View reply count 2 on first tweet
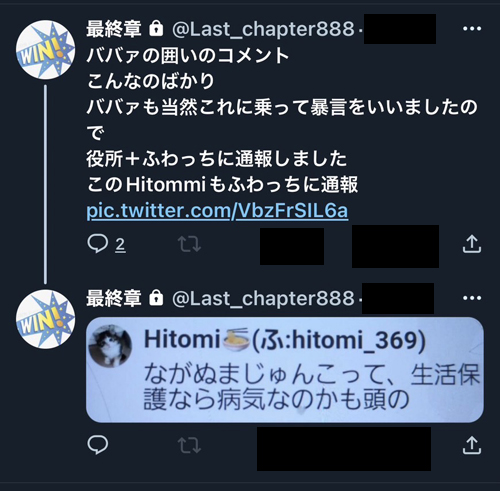 tap(120, 245)
